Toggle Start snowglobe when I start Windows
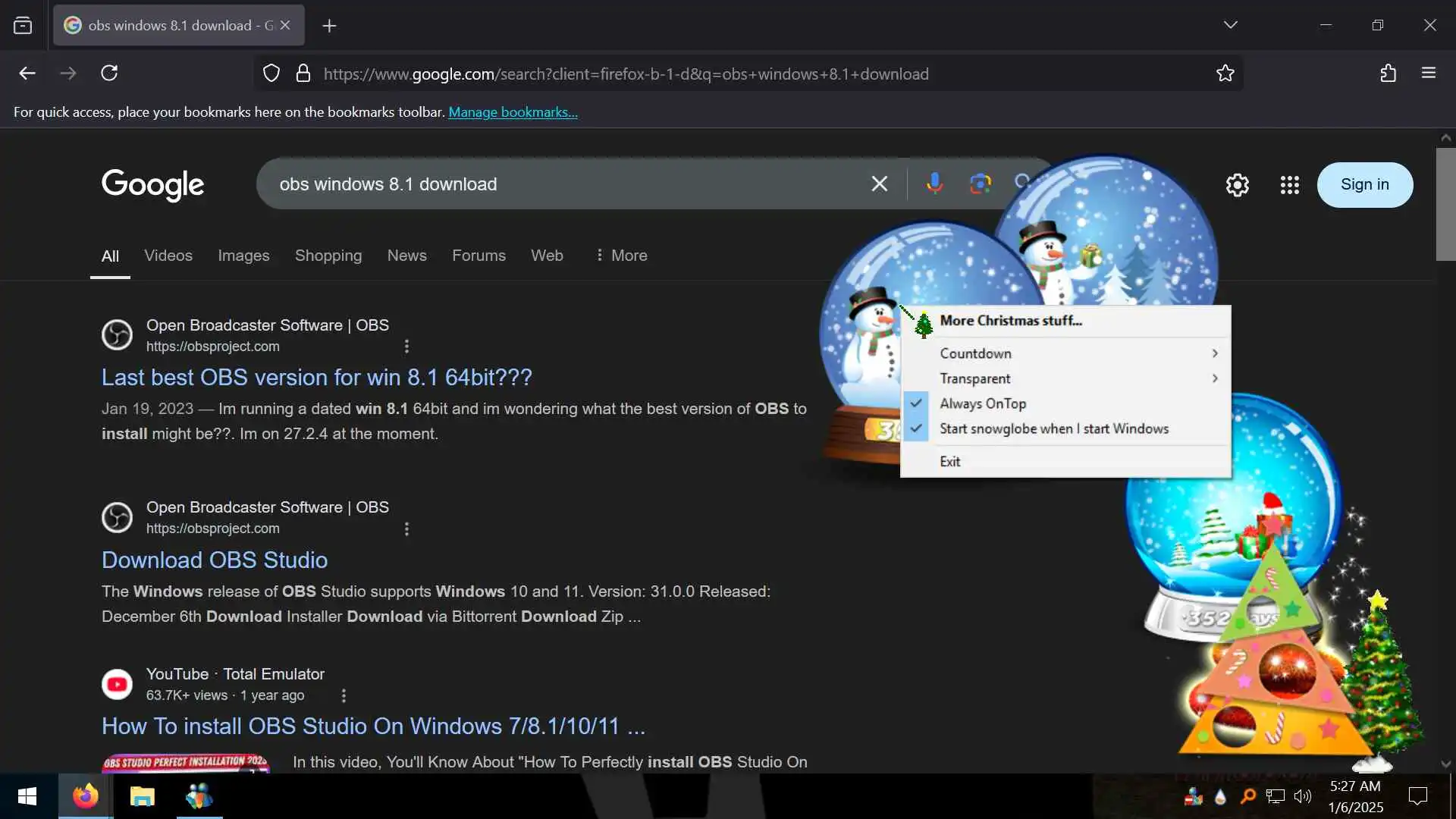The width and height of the screenshot is (1456, 819). [x=1054, y=428]
